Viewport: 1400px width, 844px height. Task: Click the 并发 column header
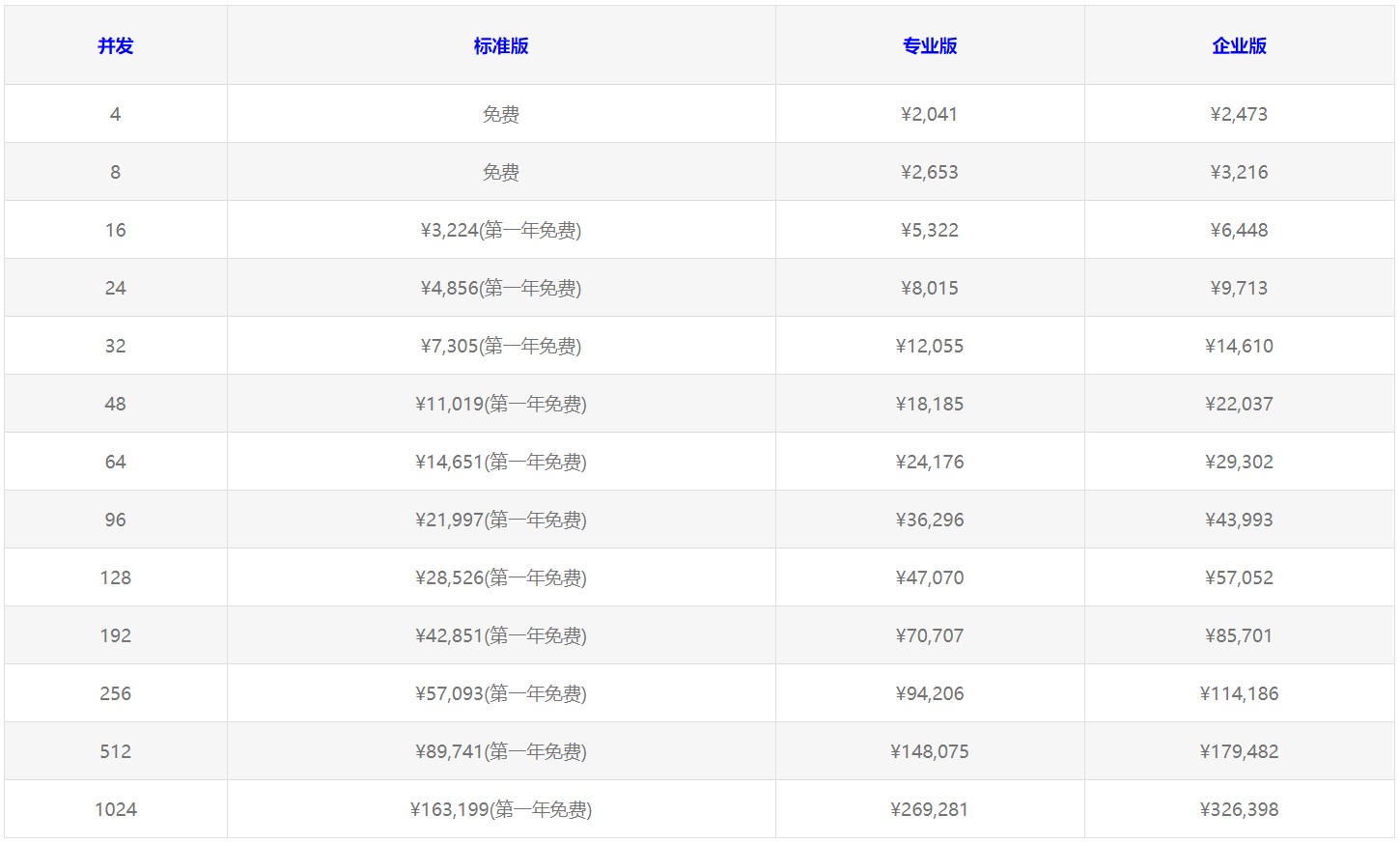point(115,45)
